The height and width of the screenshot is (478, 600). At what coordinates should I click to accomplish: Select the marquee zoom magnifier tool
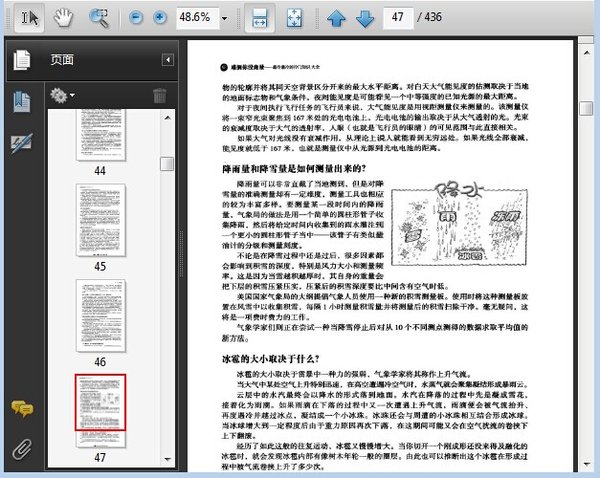pos(99,18)
